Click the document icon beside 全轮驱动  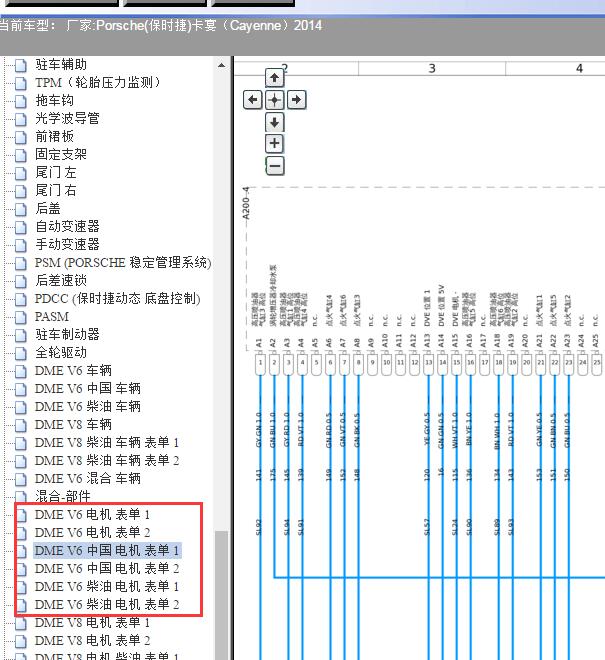coord(21,353)
